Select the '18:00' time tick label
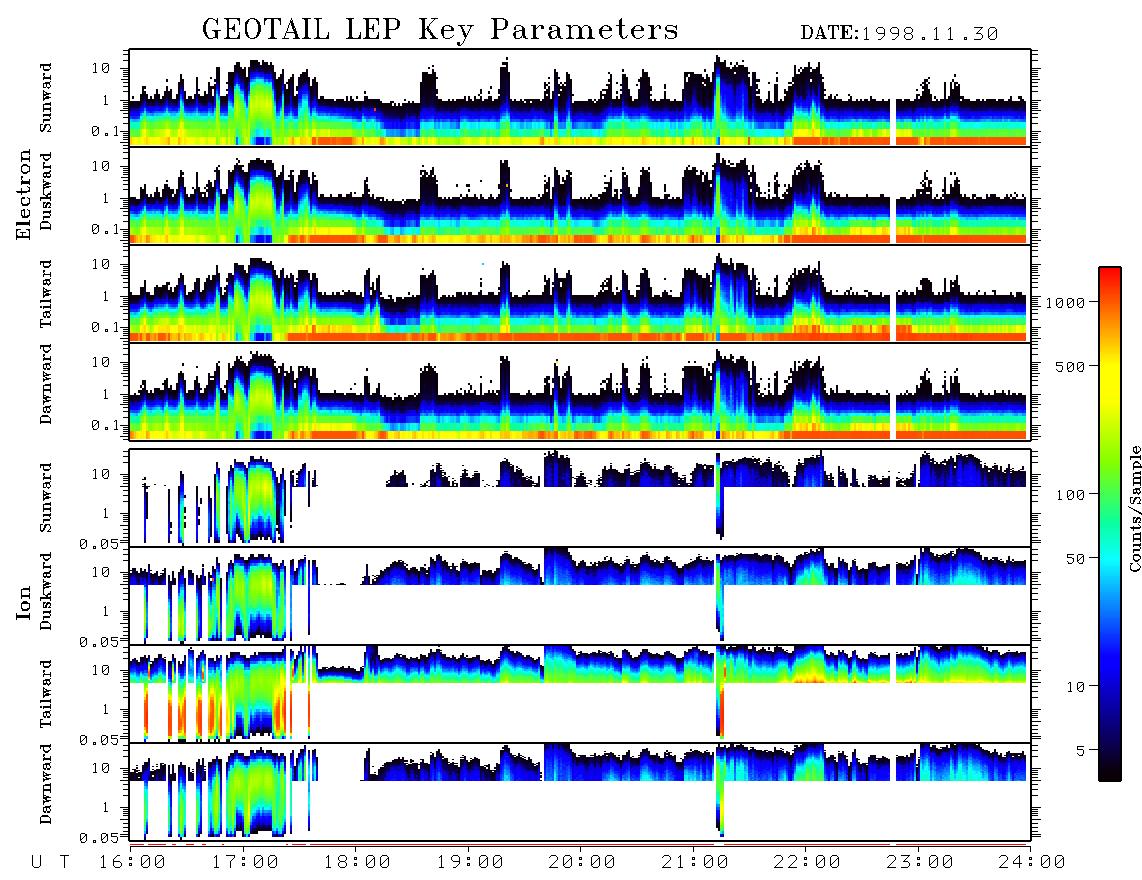 358,863
